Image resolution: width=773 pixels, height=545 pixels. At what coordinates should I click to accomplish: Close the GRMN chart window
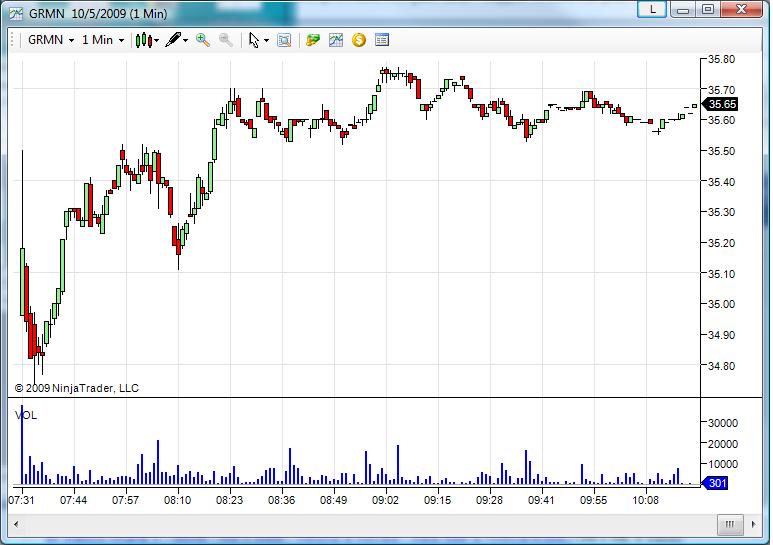point(741,9)
